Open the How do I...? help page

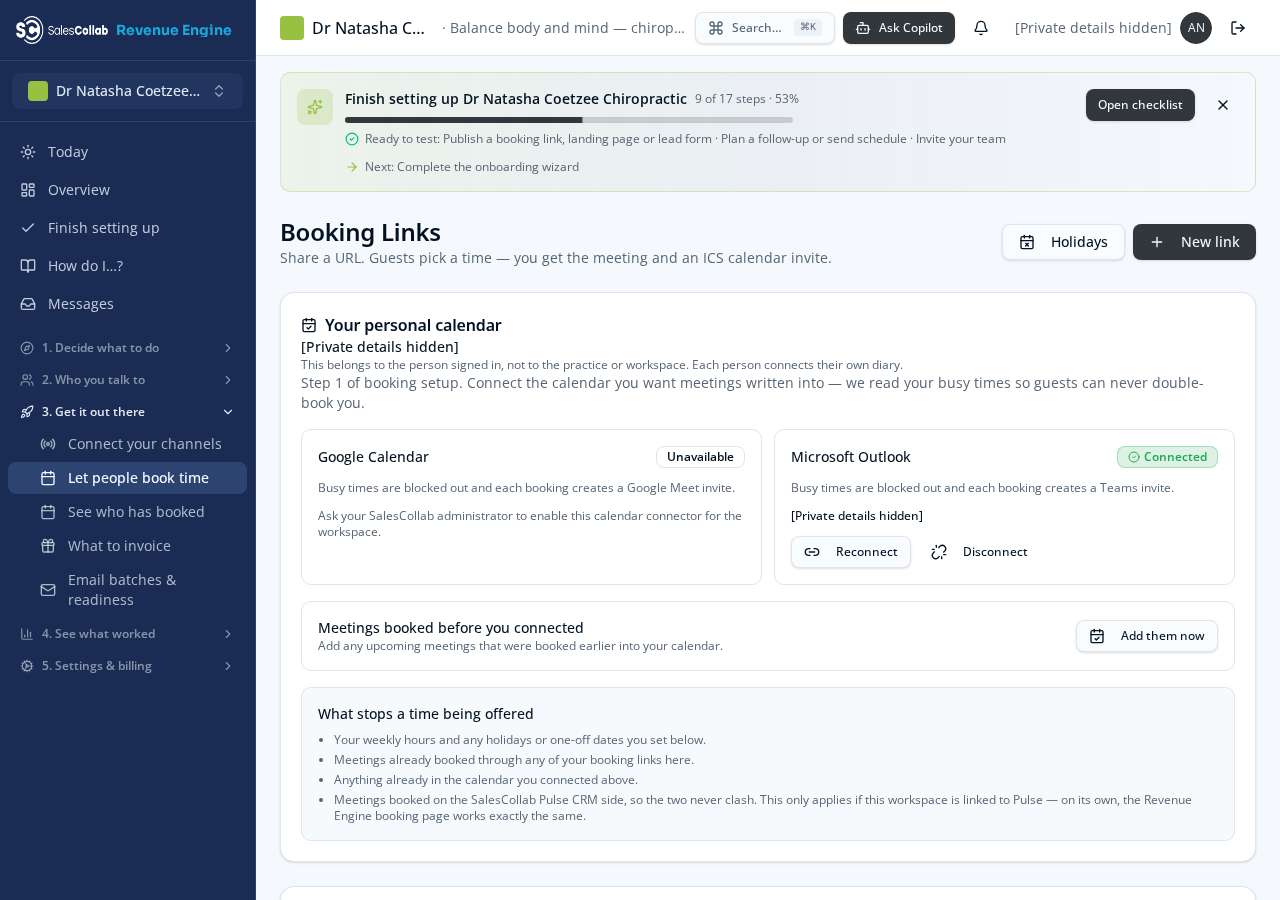tap(128, 266)
